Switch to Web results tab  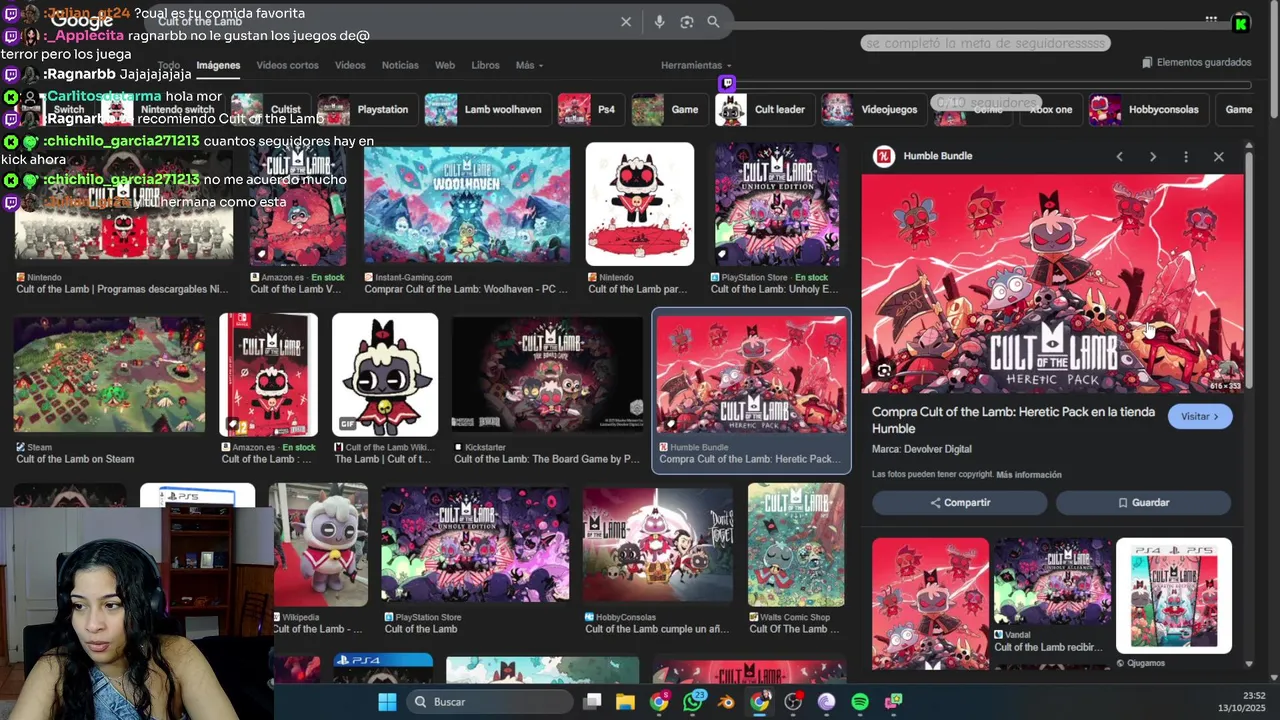click(445, 65)
